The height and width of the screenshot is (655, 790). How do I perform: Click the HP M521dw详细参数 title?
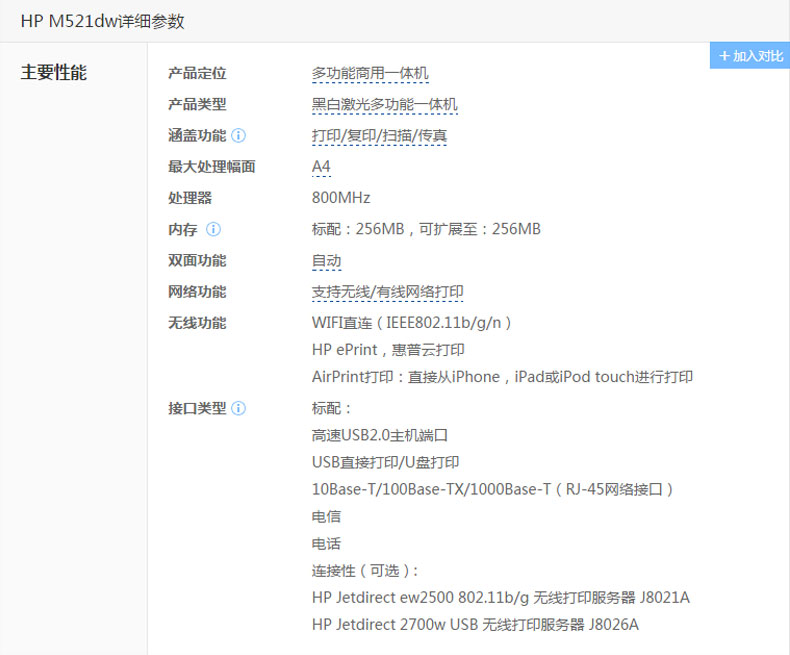(103, 21)
